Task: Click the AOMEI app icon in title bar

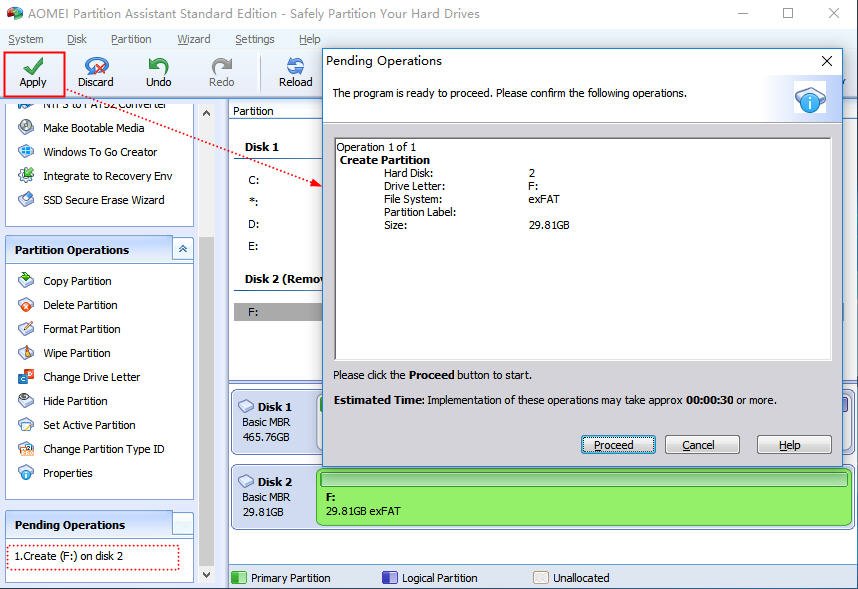Action: (x=15, y=13)
